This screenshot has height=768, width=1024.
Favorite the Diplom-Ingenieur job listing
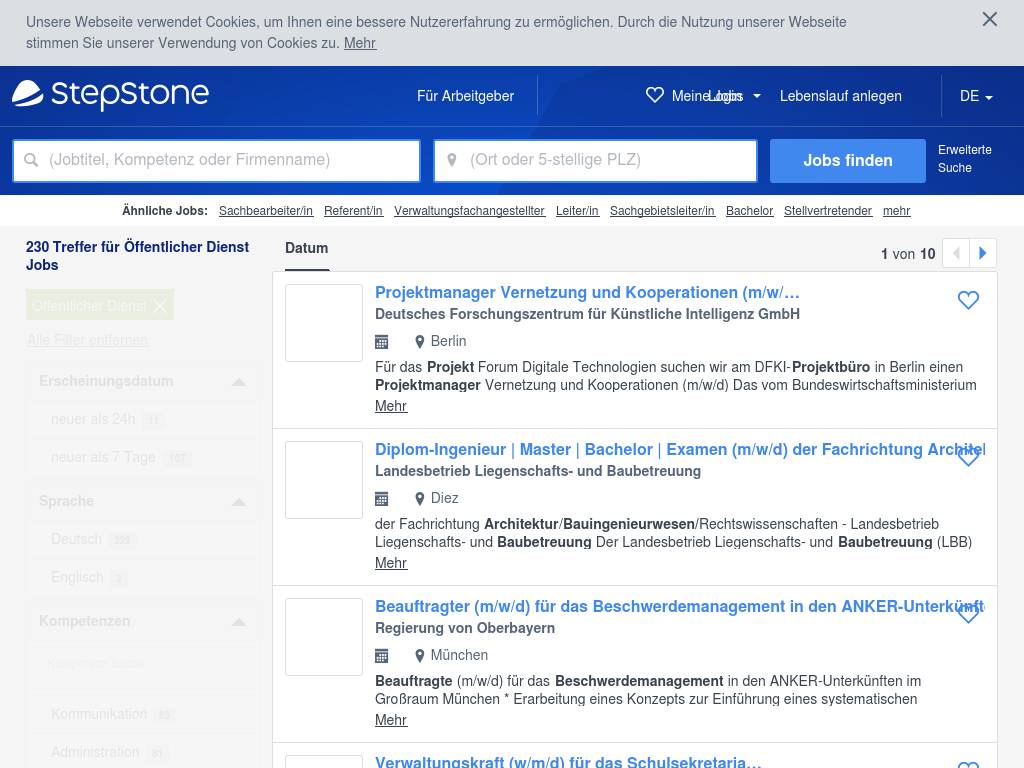pyautogui.click(x=968, y=457)
